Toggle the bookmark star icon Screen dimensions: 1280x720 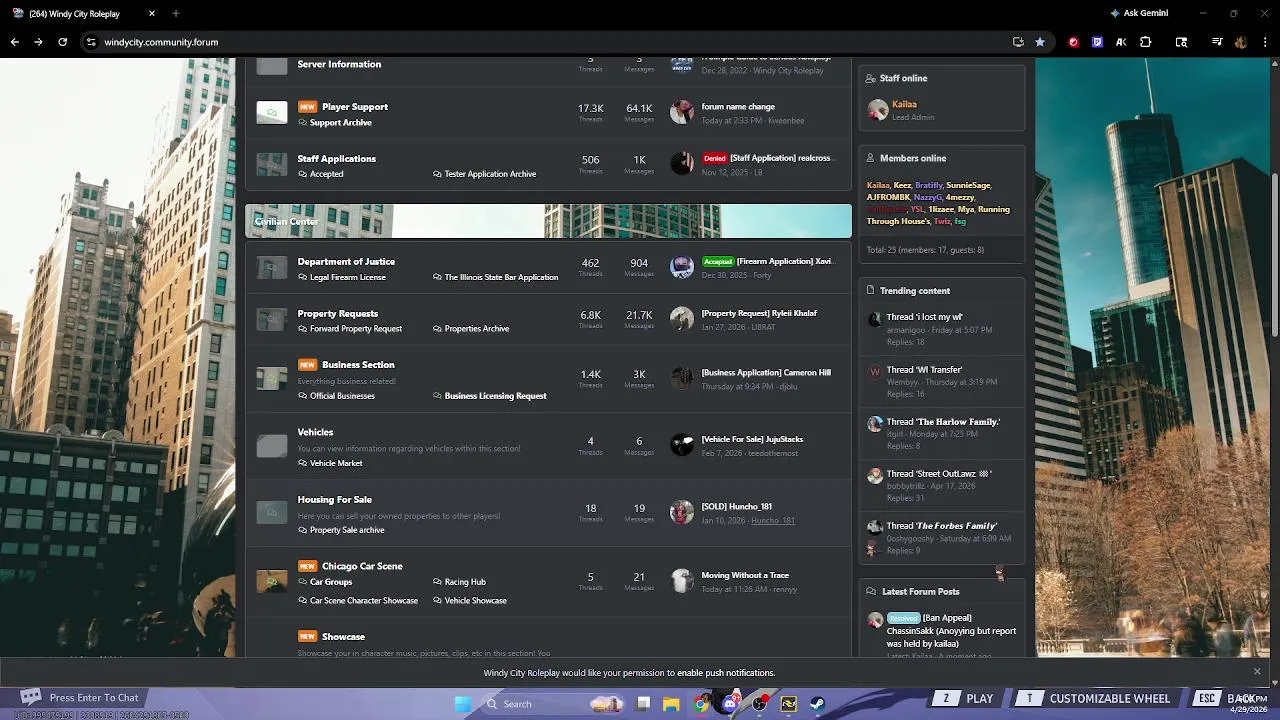(1040, 42)
